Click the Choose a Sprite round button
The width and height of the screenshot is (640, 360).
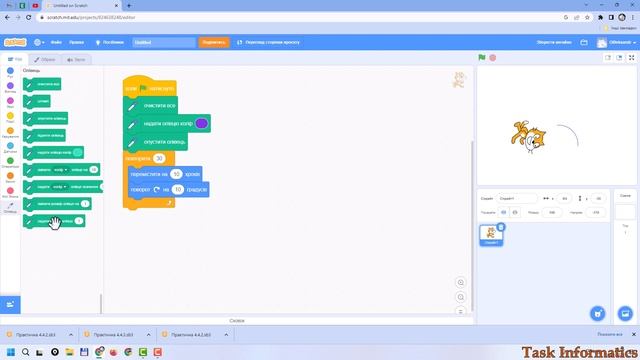pyautogui.click(x=598, y=313)
